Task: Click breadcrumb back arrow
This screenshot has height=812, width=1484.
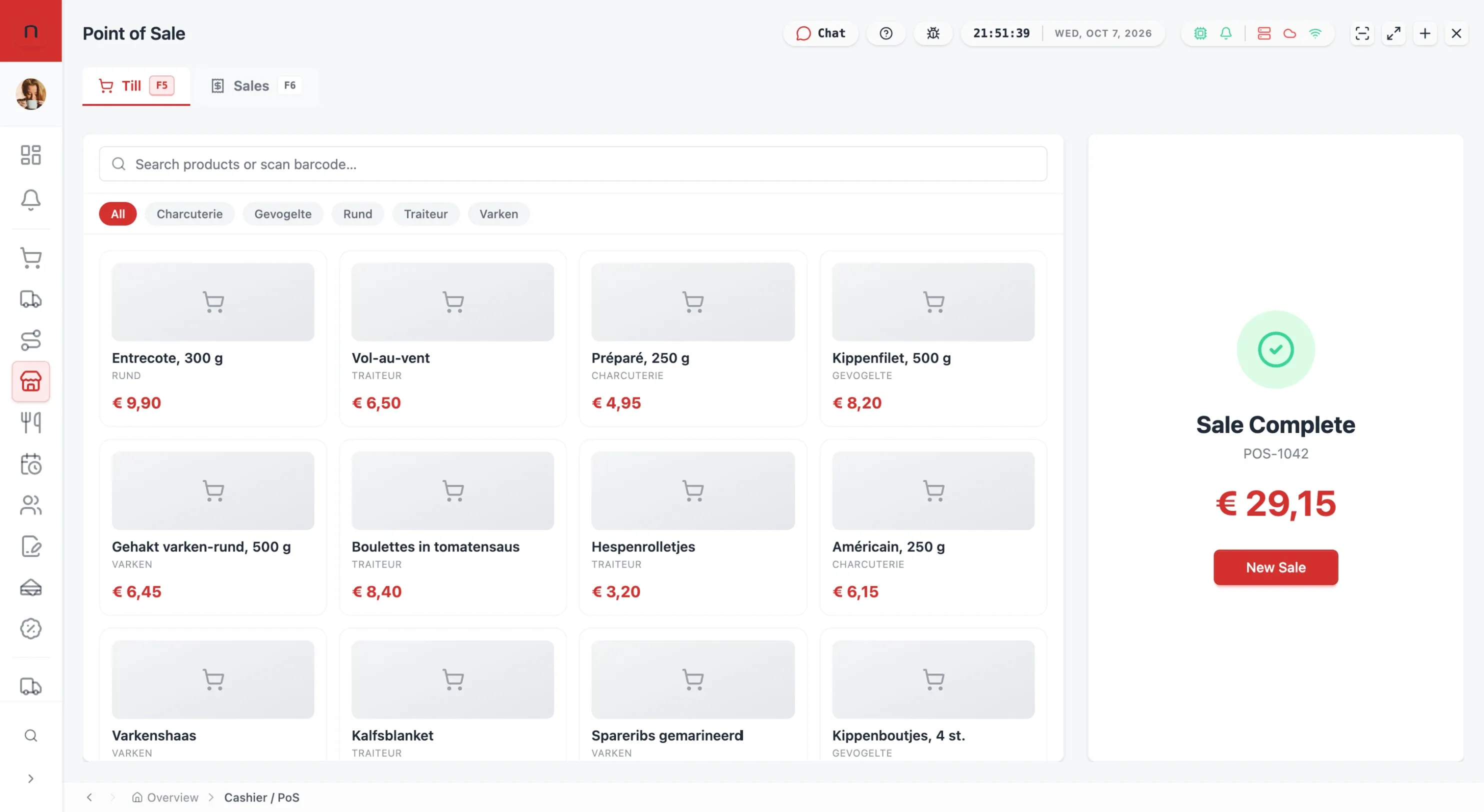Action: coord(89,797)
